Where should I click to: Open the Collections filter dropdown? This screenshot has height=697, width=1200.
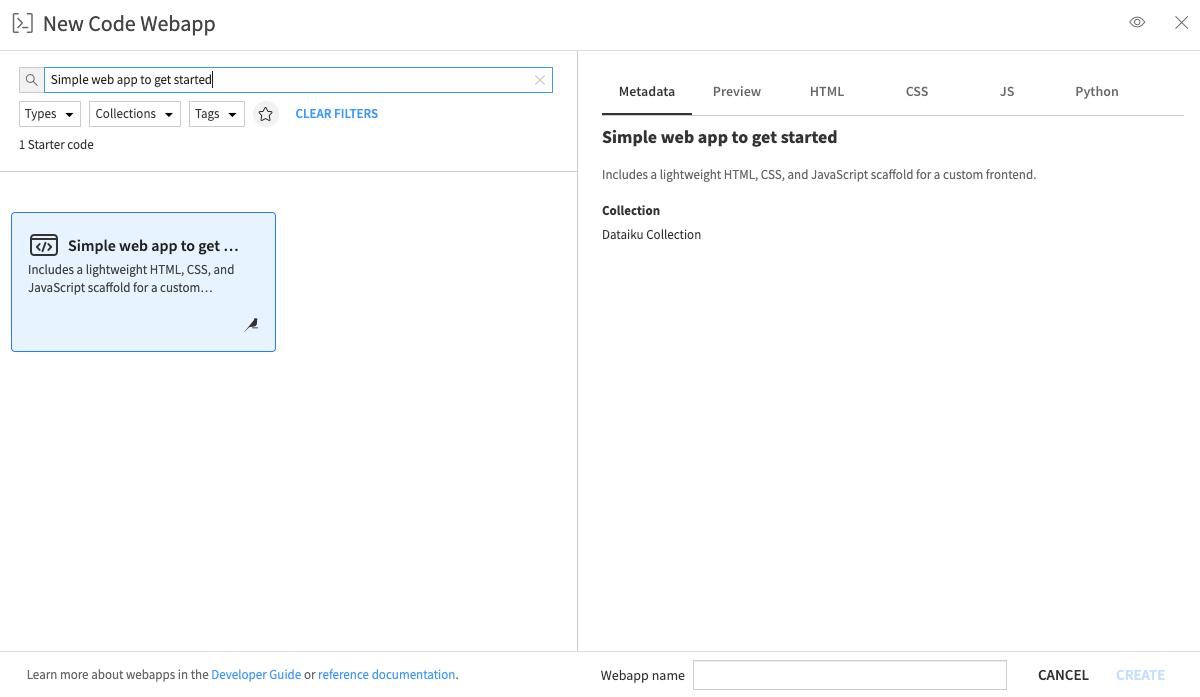135,114
